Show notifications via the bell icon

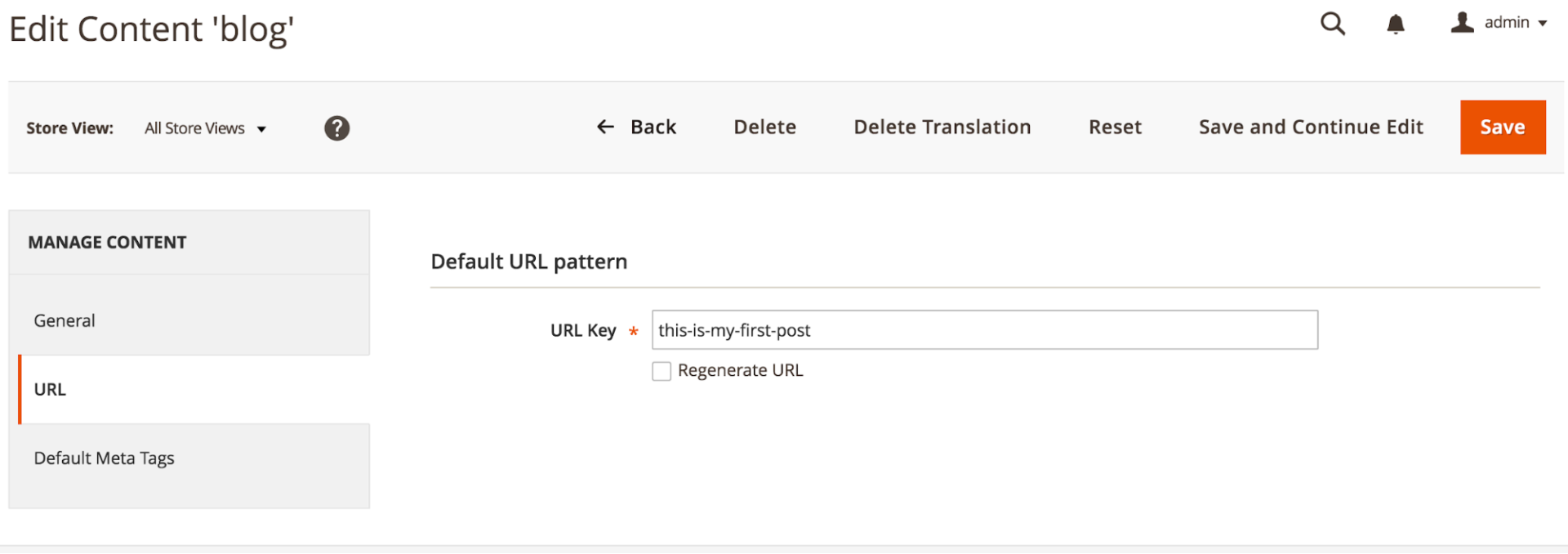click(x=1396, y=25)
